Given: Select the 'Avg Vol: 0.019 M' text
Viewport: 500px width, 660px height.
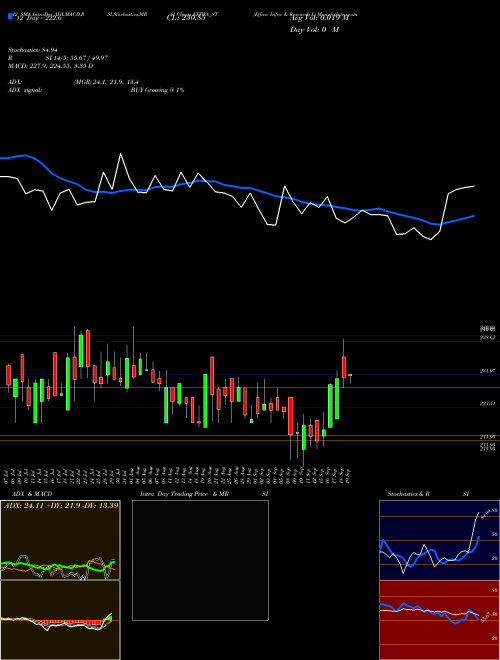Looking at the screenshot, I should click(x=319, y=18).
